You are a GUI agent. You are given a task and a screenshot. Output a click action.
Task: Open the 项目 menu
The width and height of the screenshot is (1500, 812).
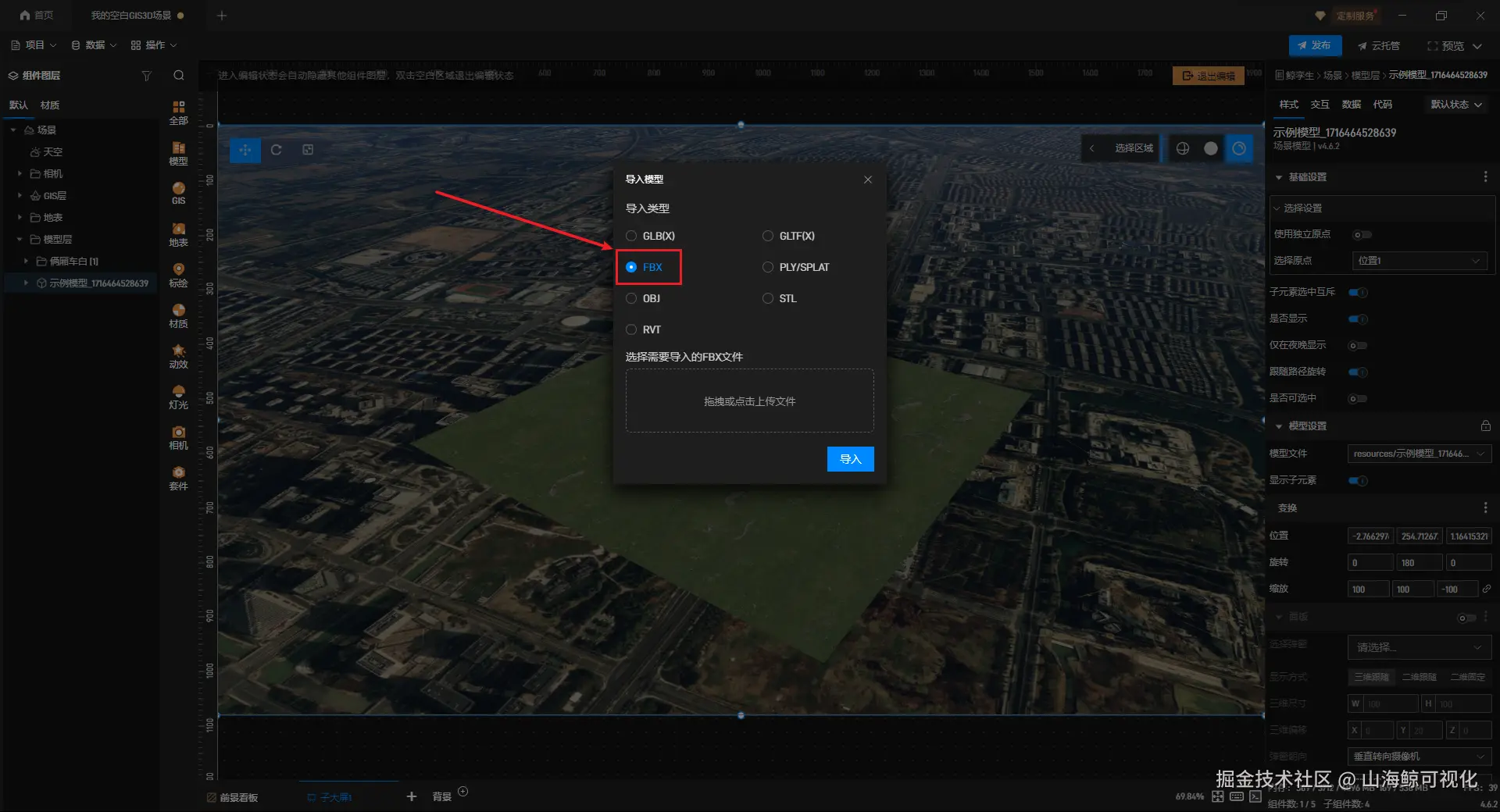pyautogui.click(x=34, y=45)
